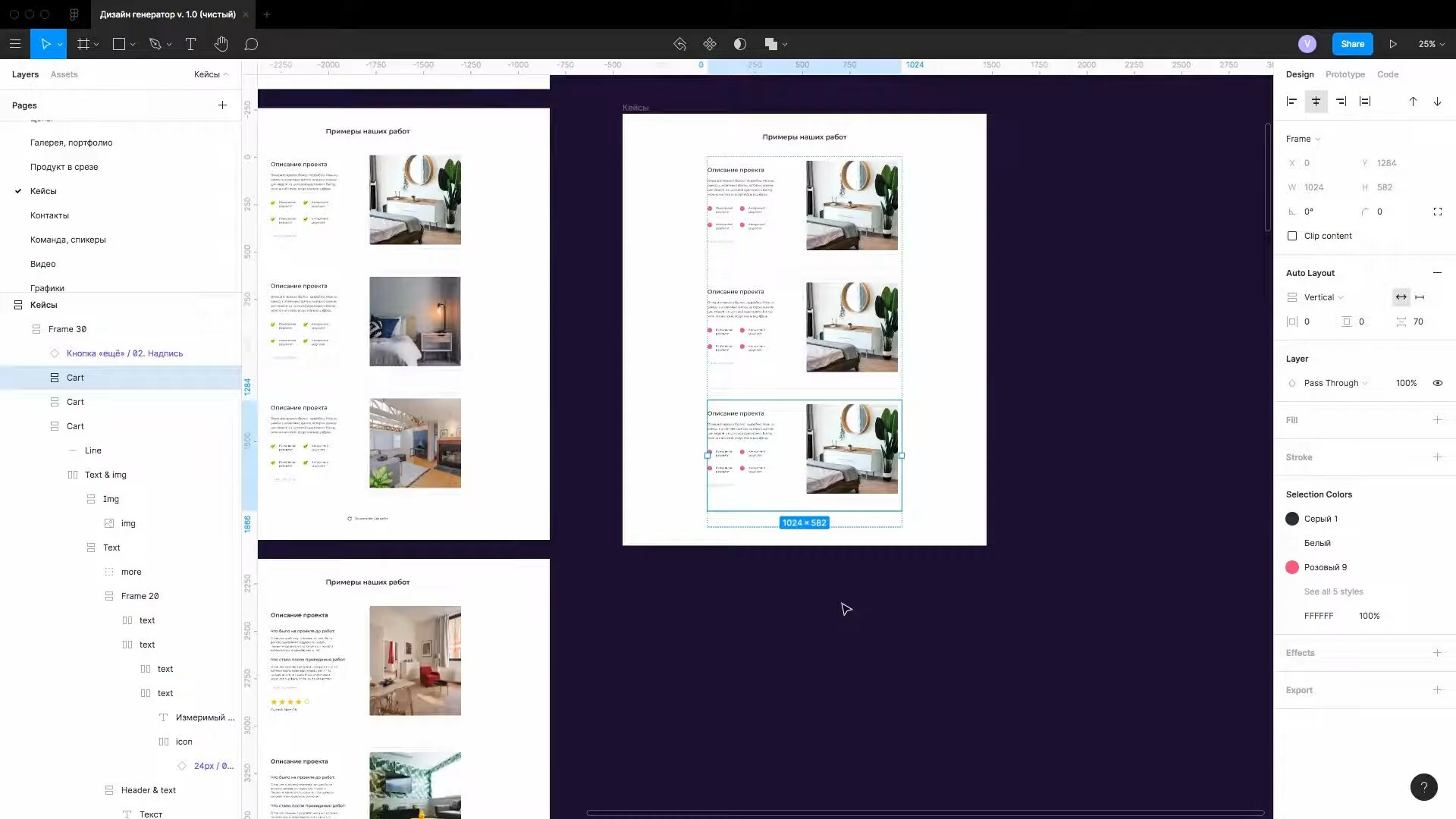Click the Серый 1 color swatch

[1292, 519]
